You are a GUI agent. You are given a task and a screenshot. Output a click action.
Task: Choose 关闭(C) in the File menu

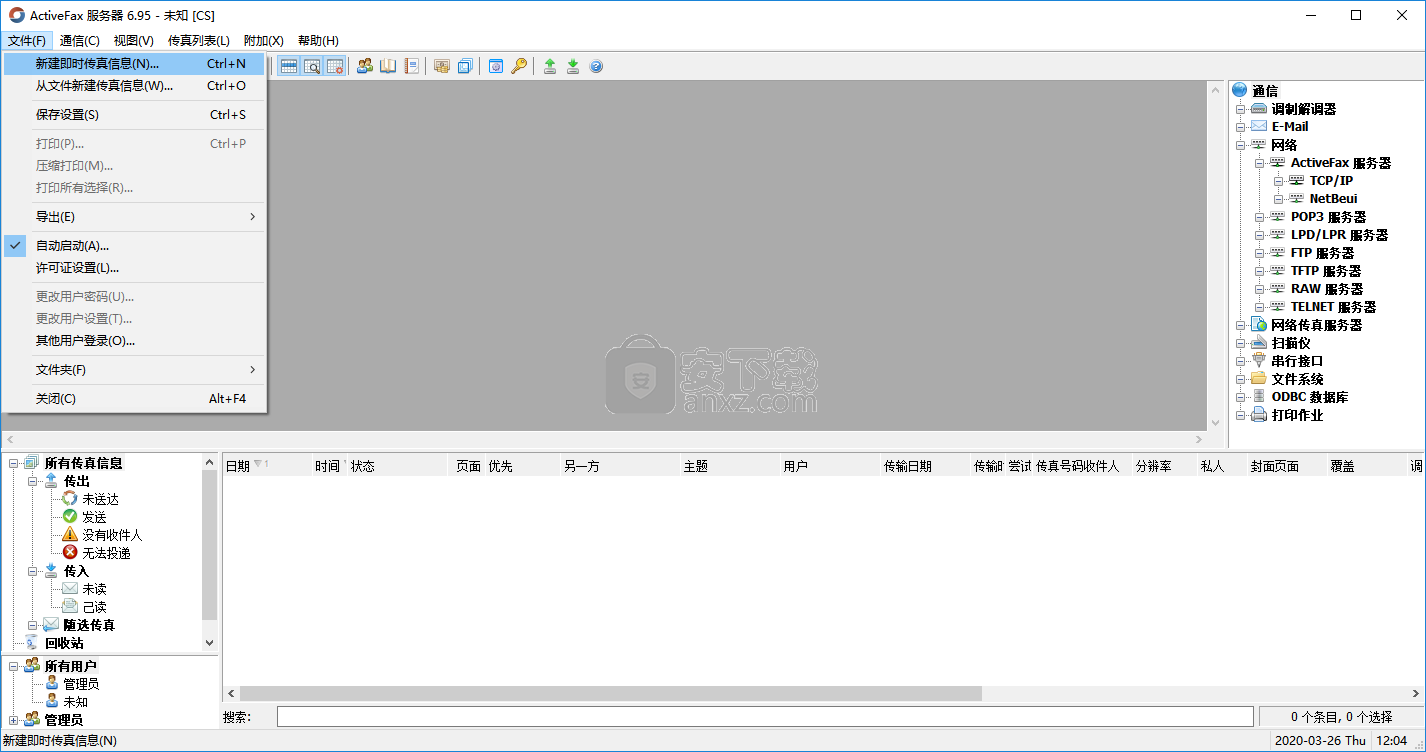pyautogui.click(x=134, y=399)
